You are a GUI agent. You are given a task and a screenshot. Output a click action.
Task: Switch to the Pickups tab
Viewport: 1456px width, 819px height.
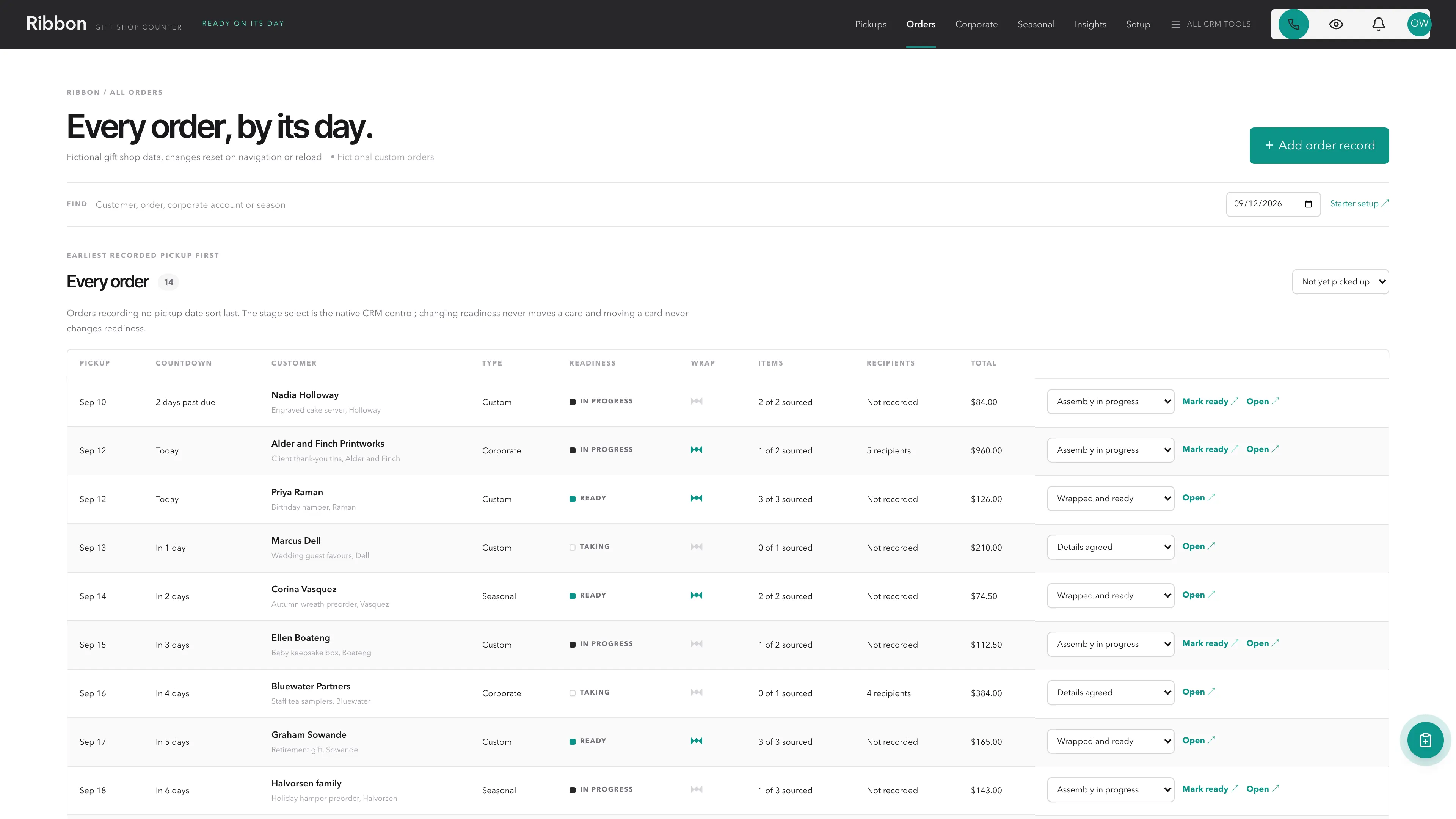point(871,24)
